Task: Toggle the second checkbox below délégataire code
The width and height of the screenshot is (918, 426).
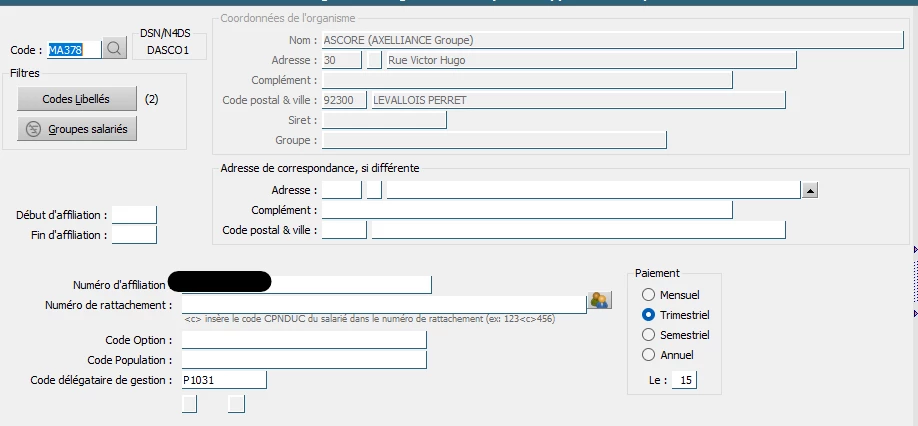Action: (236, 404)
